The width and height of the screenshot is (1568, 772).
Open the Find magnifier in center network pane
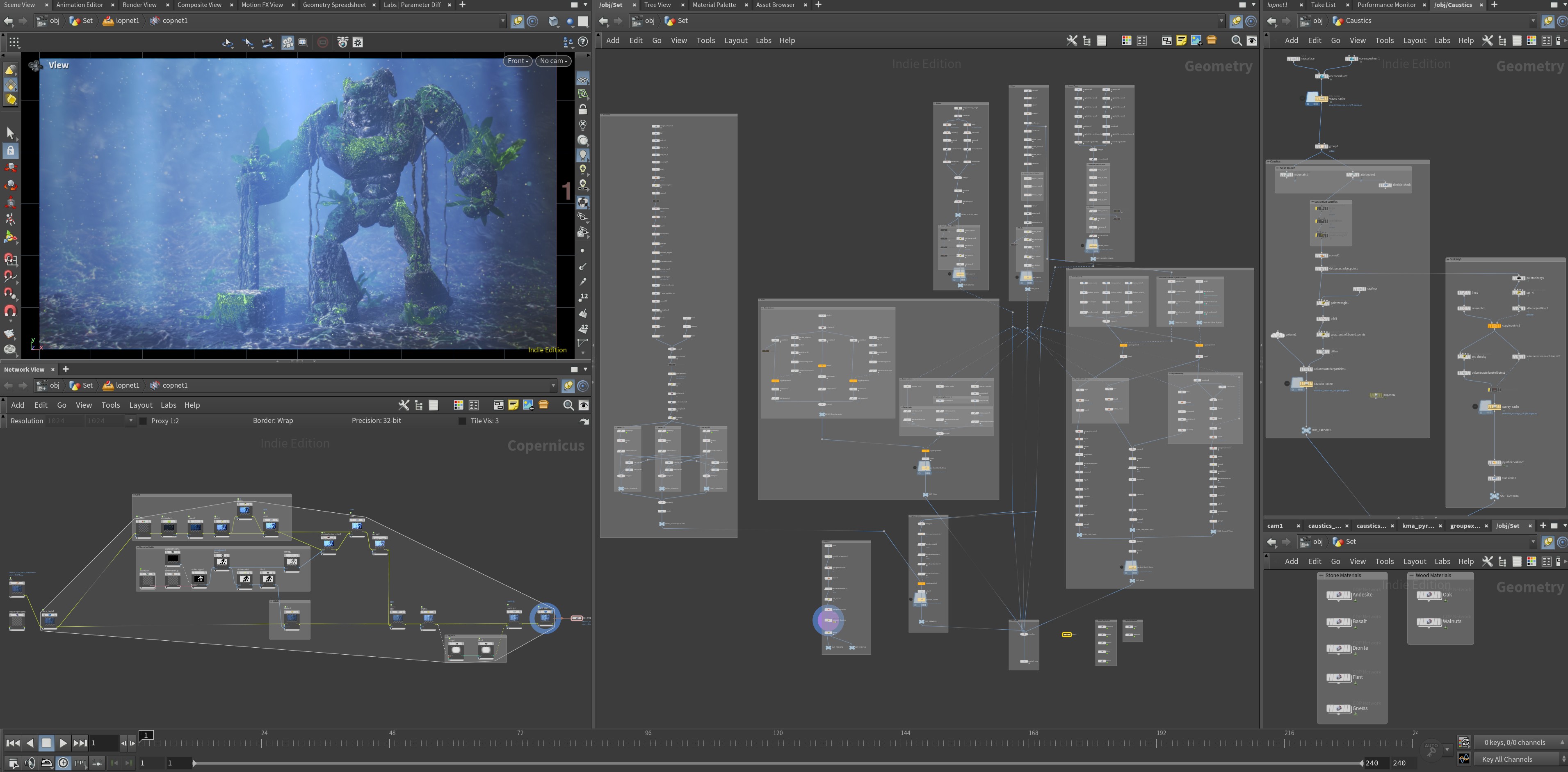click(1236, 40)
